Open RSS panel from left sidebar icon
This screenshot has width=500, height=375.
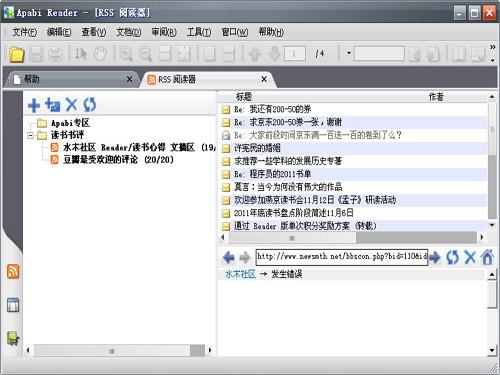point(13,272)
